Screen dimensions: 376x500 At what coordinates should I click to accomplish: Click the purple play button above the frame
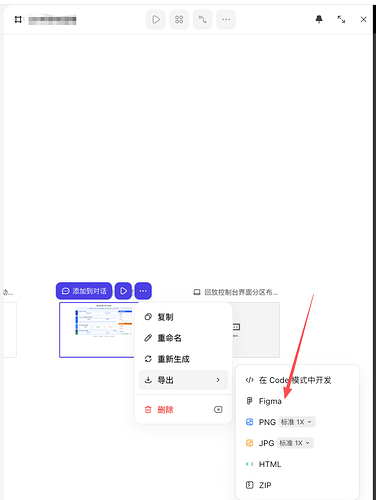pos(123,291)
